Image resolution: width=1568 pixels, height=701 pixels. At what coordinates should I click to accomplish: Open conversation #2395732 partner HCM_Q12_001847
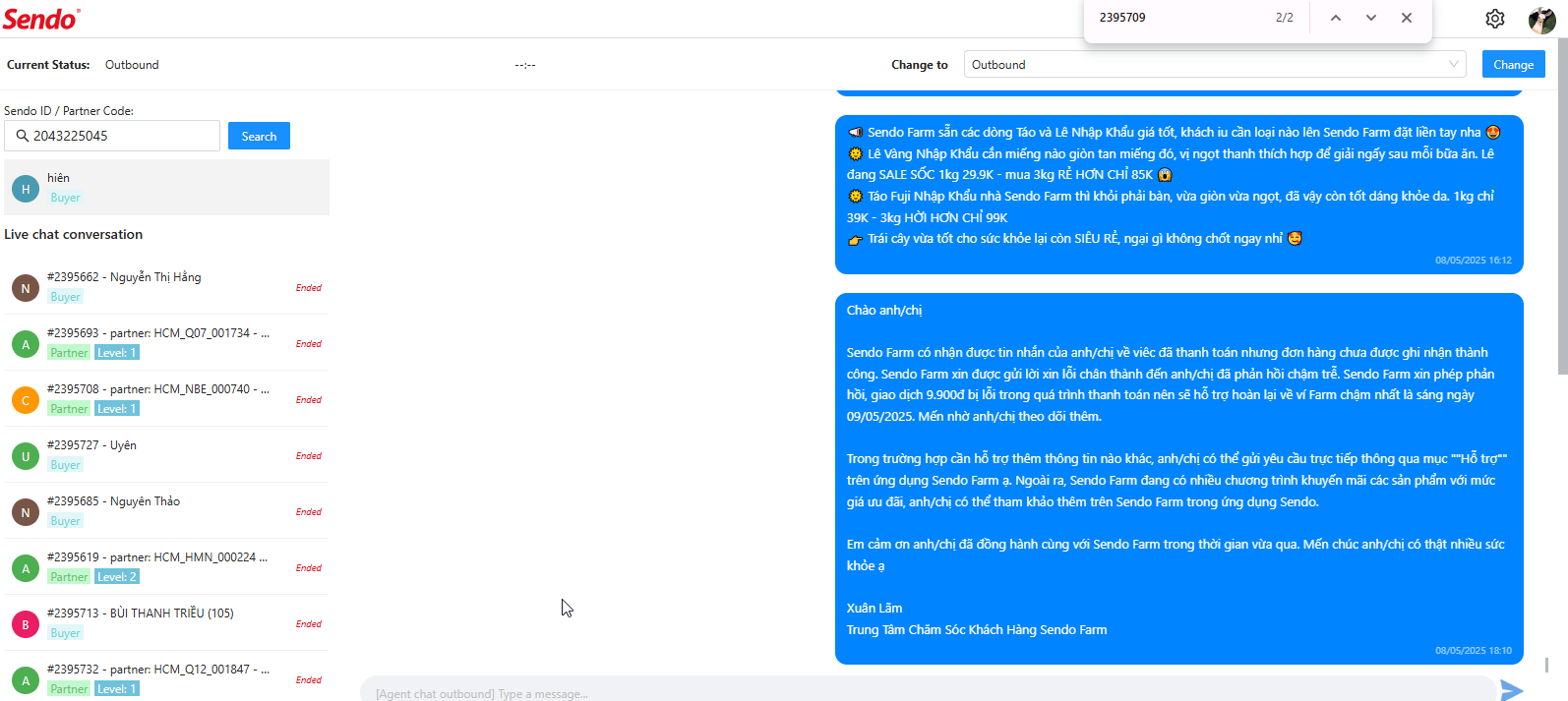click(166, 677)
